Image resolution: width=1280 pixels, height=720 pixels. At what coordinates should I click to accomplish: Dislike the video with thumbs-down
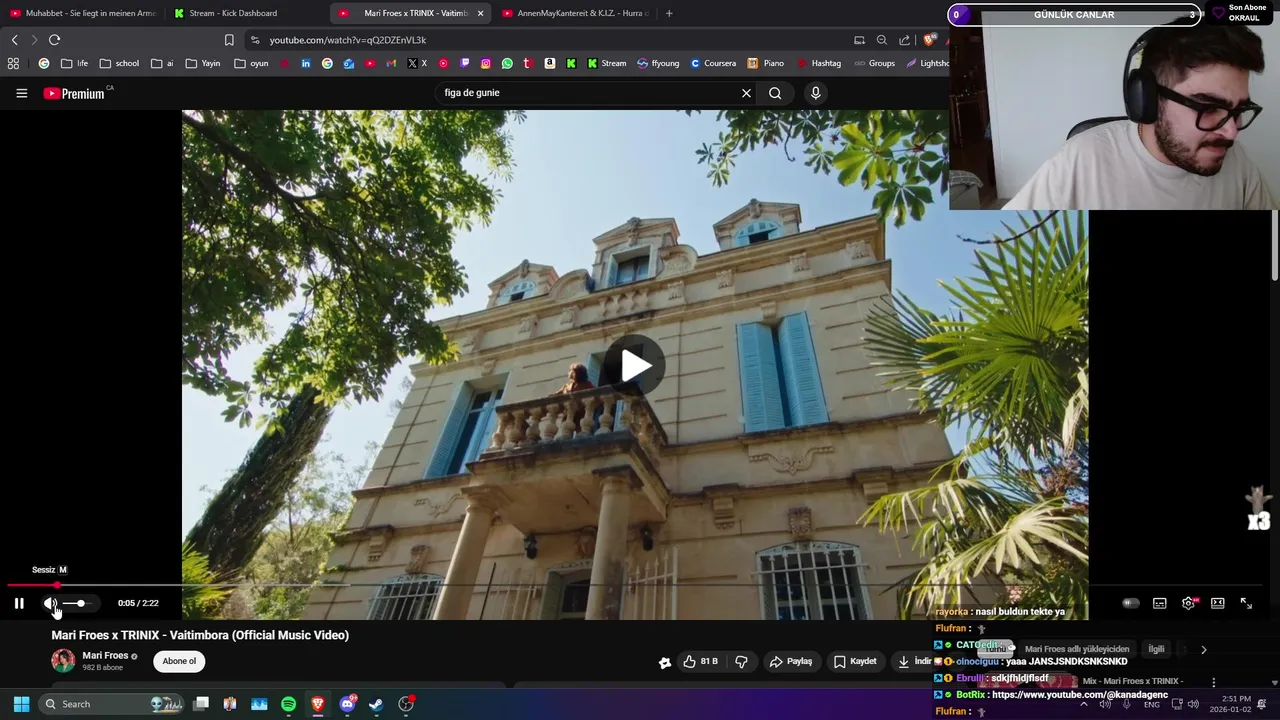coord(741,661)
